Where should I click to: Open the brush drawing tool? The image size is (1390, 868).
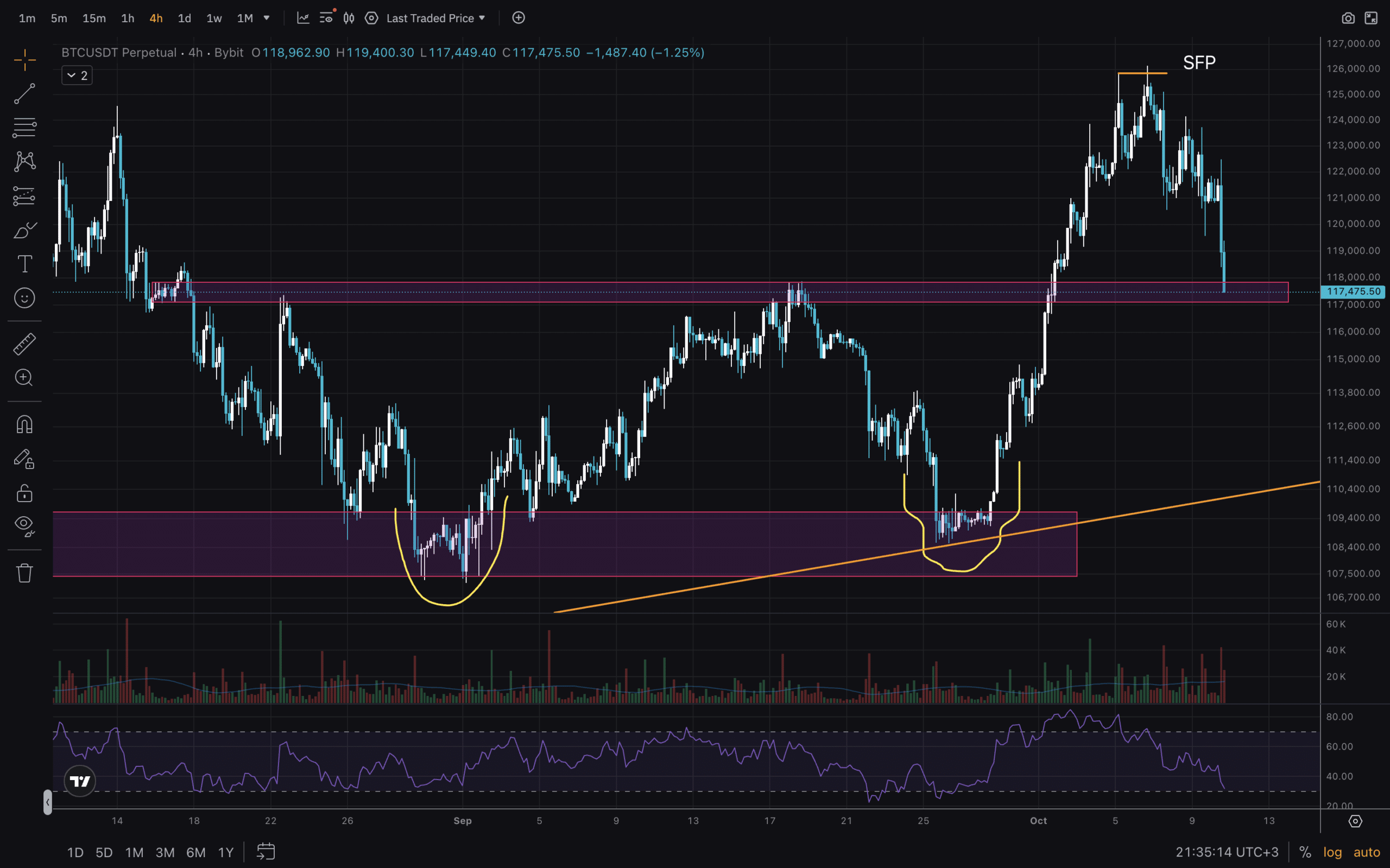(x=24, y=230)
